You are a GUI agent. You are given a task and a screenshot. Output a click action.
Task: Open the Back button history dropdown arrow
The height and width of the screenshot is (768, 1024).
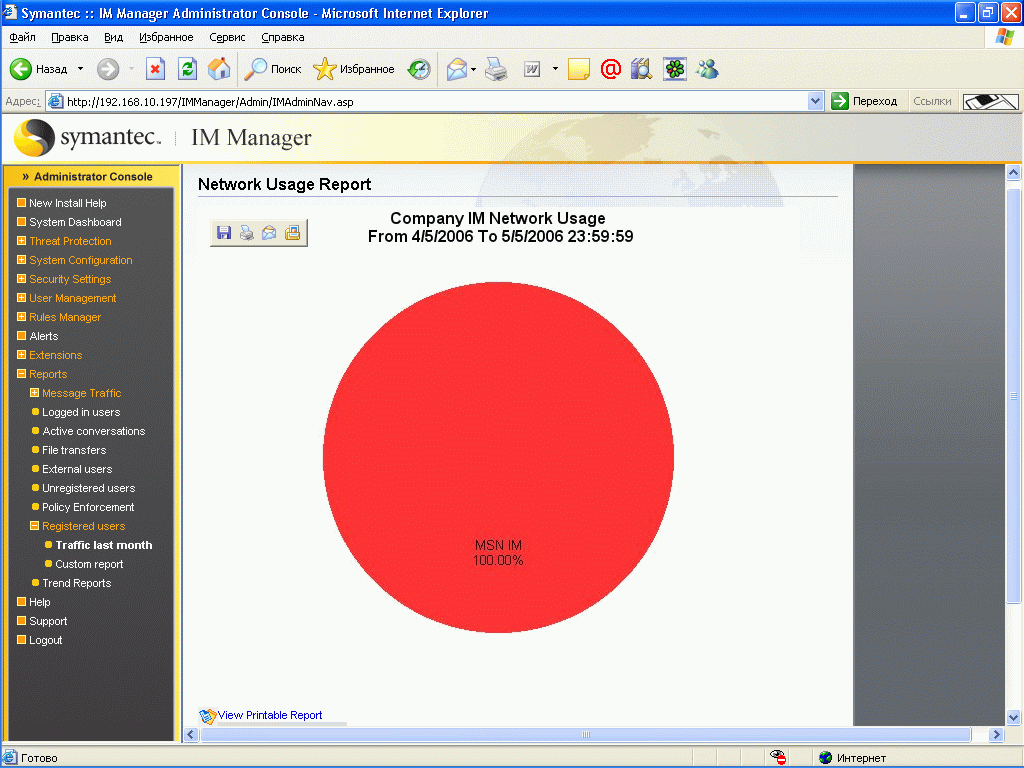tap(80, 69)
